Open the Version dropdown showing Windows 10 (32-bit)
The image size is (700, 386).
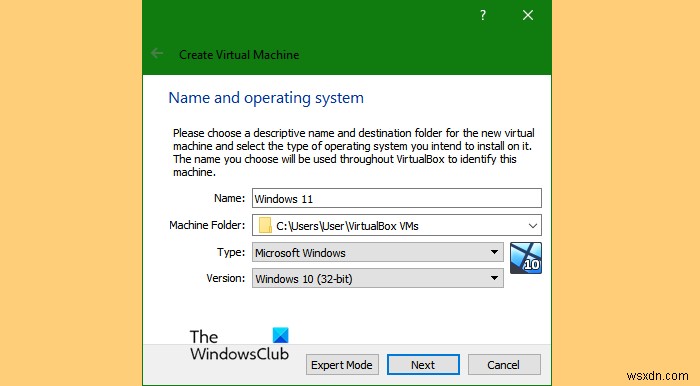[x=378, y=278]
